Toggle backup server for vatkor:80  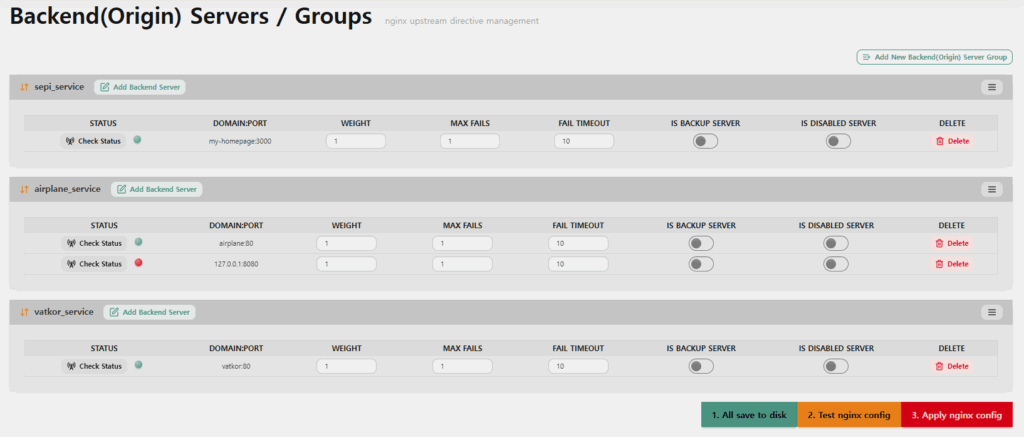(701, 366)
